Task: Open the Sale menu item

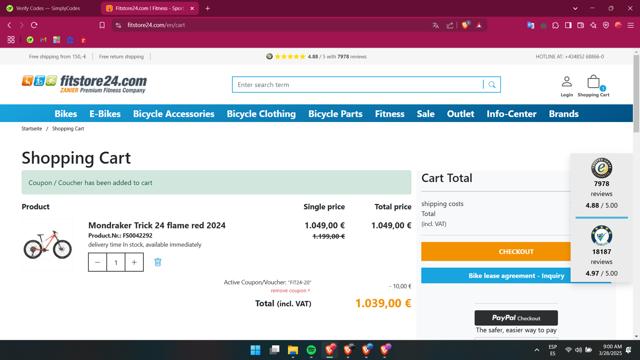Action: pos(425,114)
